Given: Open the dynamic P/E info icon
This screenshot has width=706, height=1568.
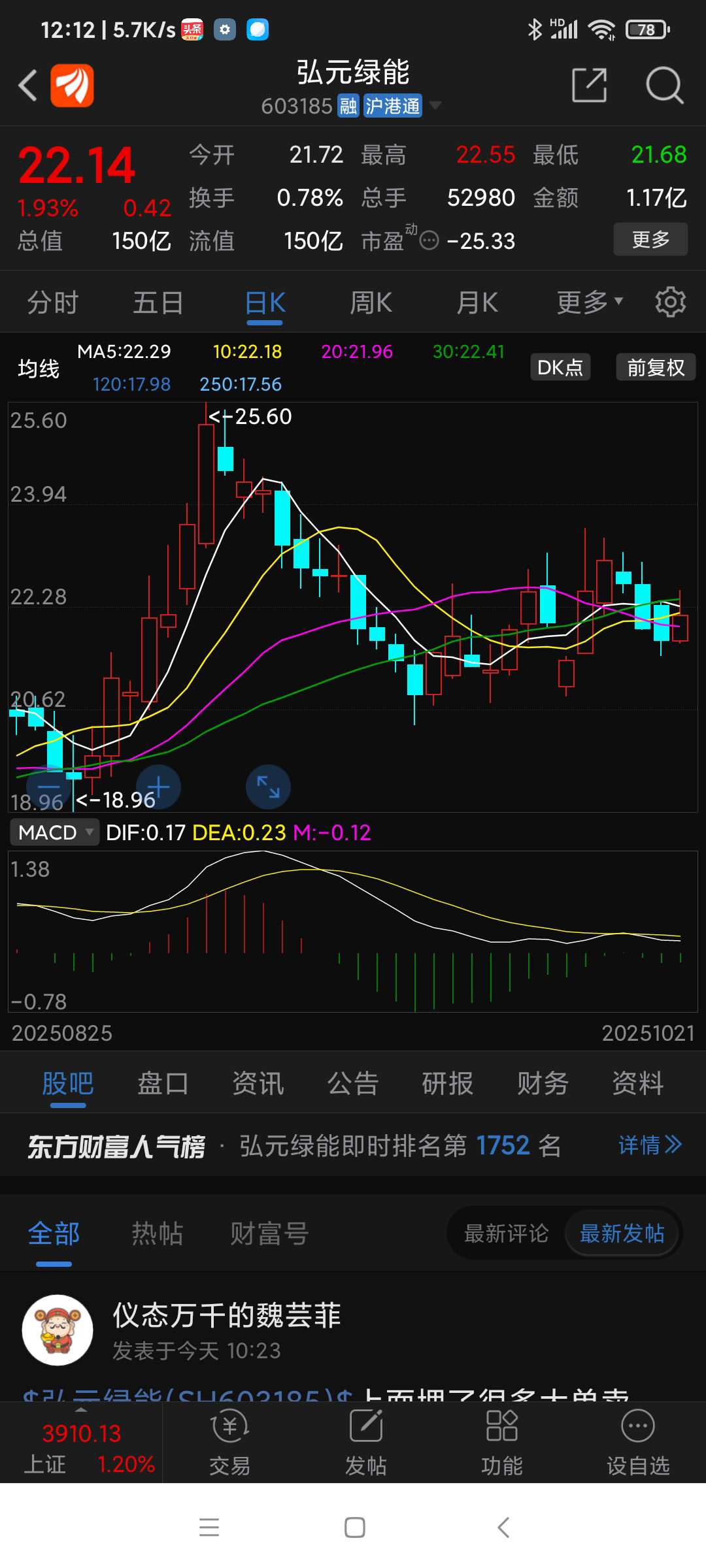Looking at the screenshot, I should 429,241.
